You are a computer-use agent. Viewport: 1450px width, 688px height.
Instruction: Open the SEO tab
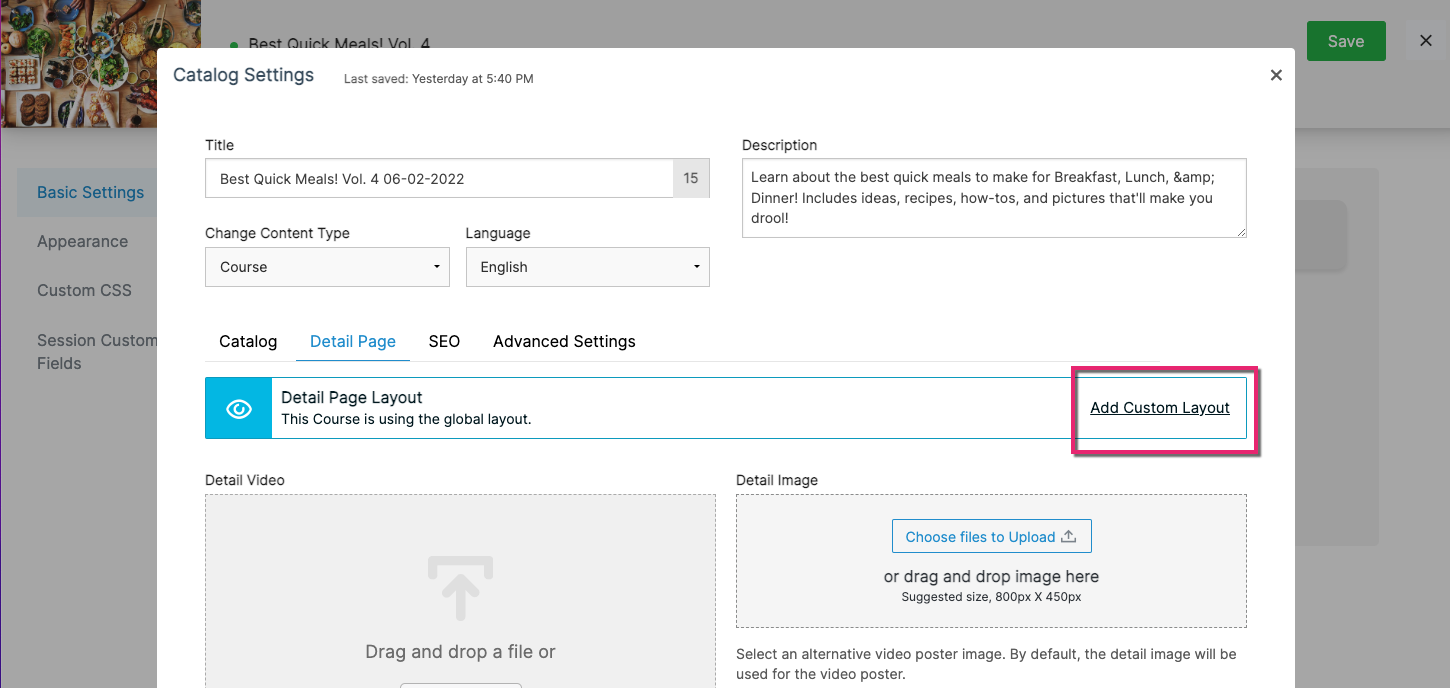tap(444, 341)
